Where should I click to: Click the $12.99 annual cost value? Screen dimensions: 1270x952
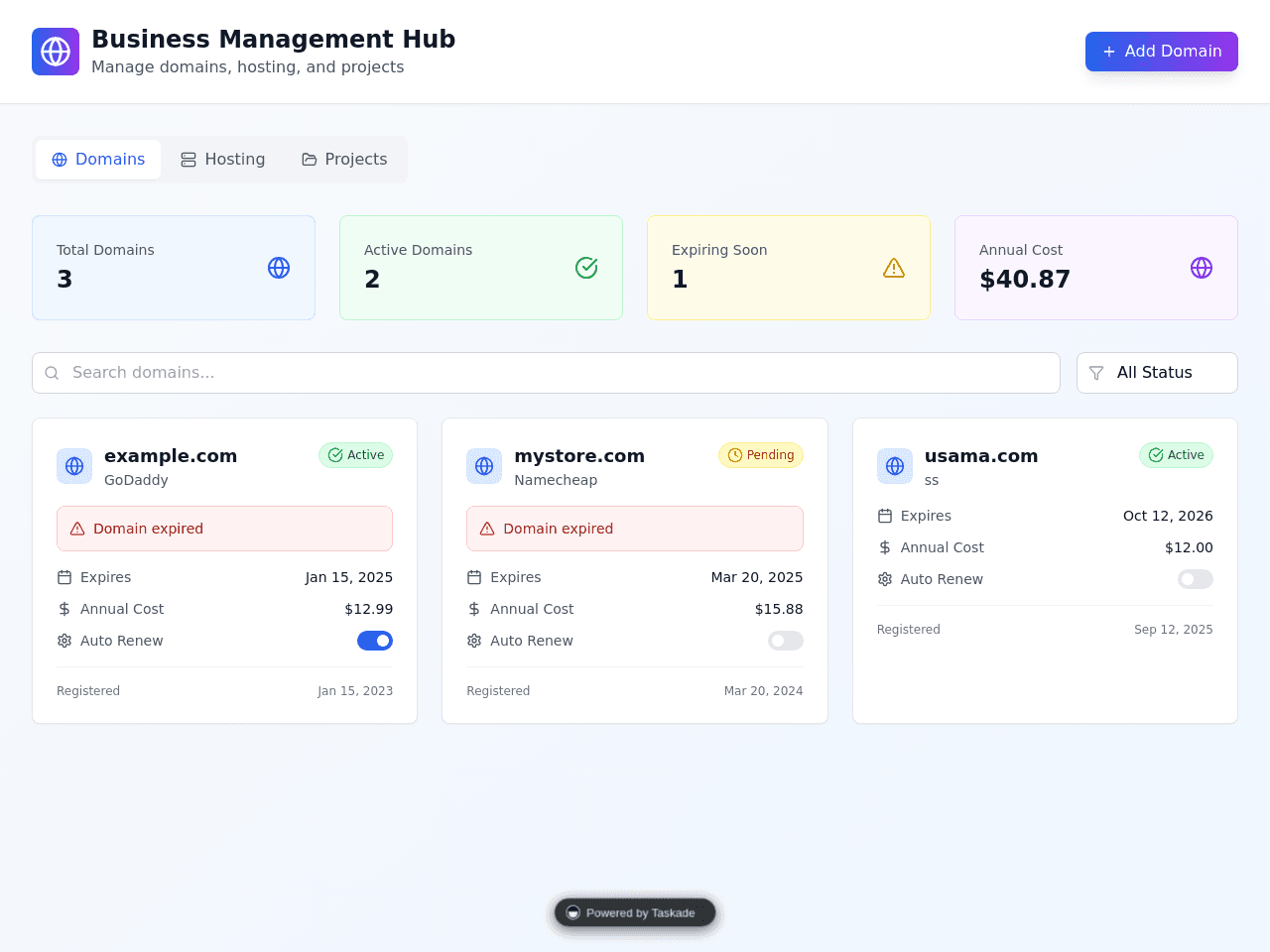pyautogui.click(x=369, y=609)
